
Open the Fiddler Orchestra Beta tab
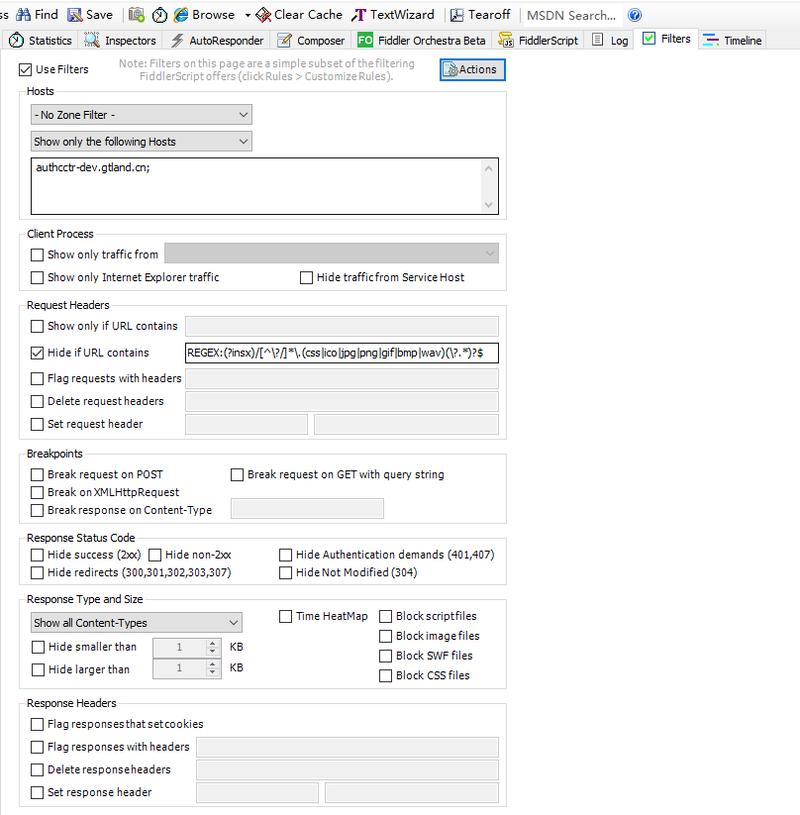click(x=421, y=40)
